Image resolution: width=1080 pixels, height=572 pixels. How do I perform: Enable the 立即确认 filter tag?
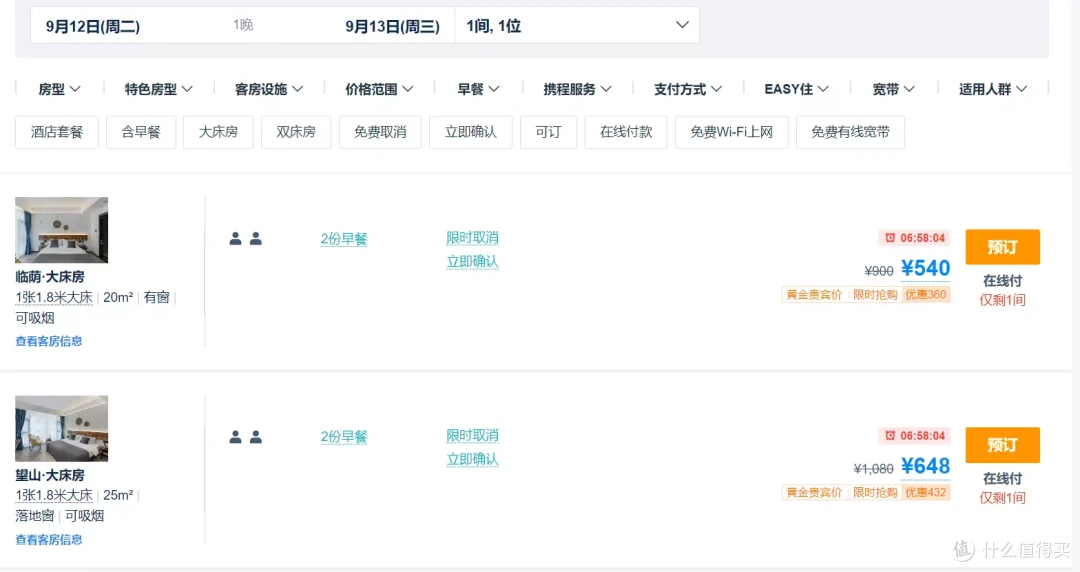pos(470,132)
